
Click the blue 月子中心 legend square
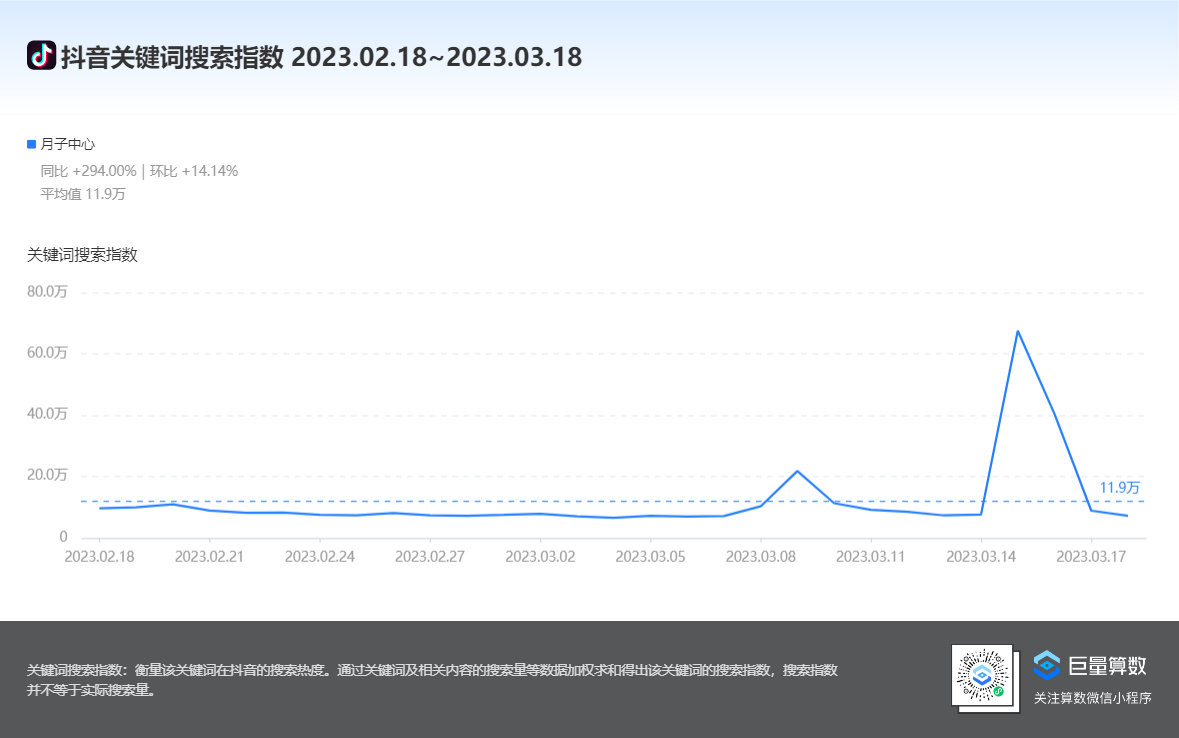point(32,144)
